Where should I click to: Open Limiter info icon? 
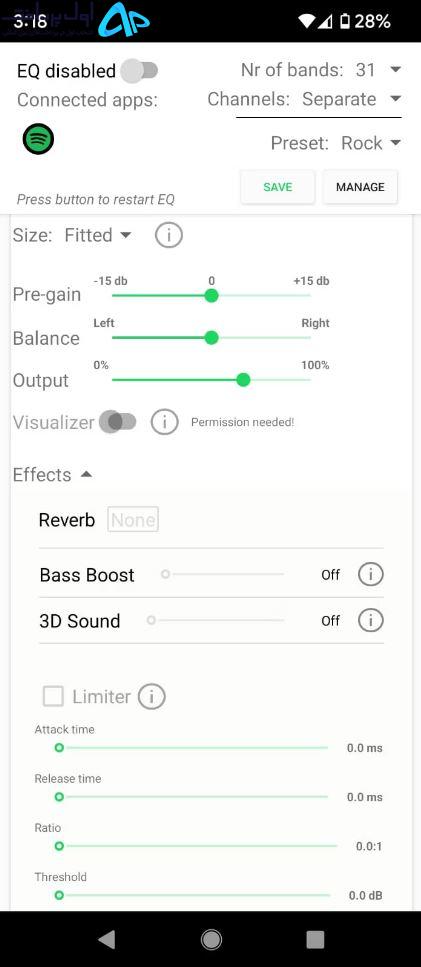pyautogui.click(x=152, y=697)
